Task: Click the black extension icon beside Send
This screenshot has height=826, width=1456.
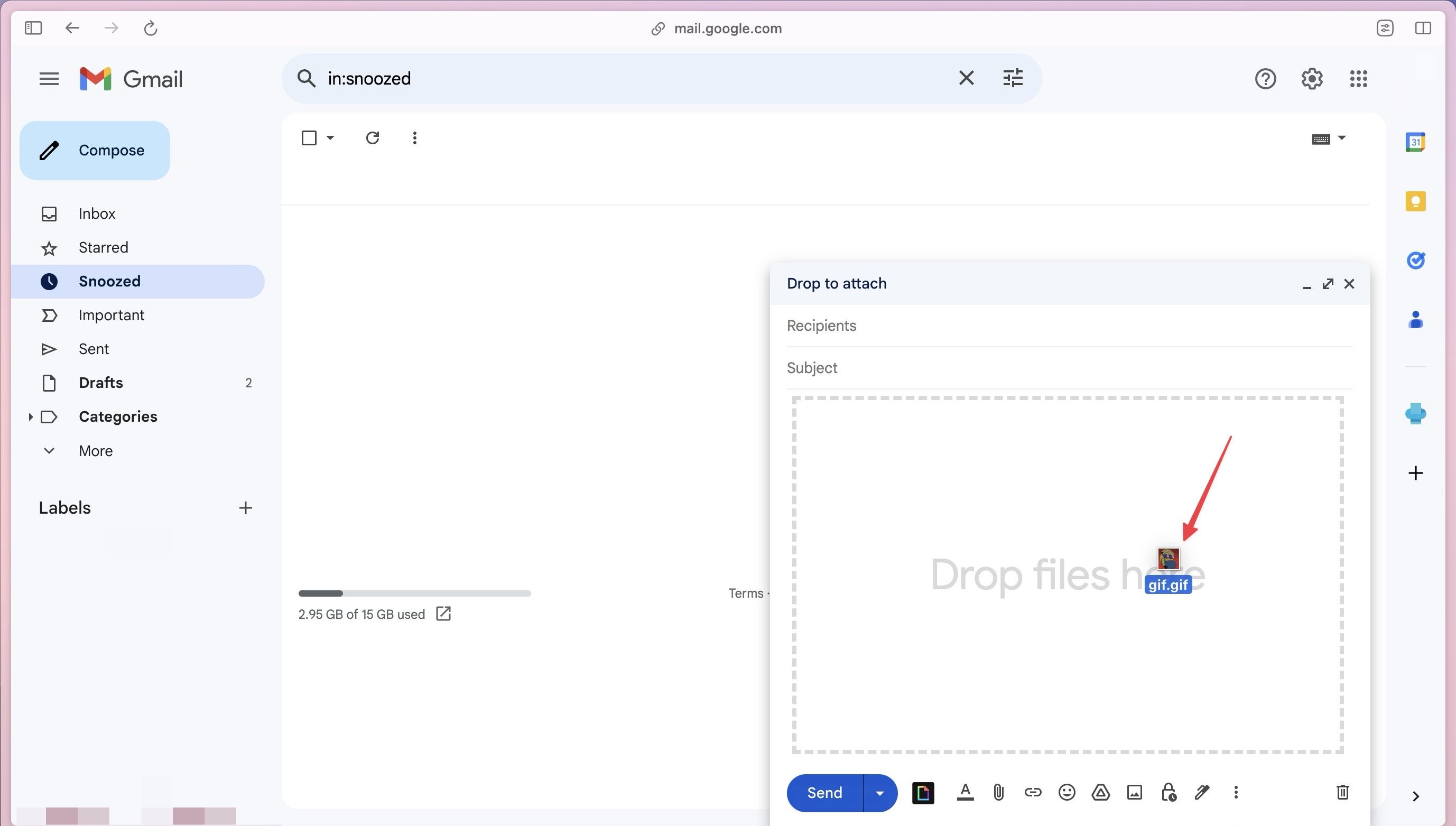Action: pos(923,793)
